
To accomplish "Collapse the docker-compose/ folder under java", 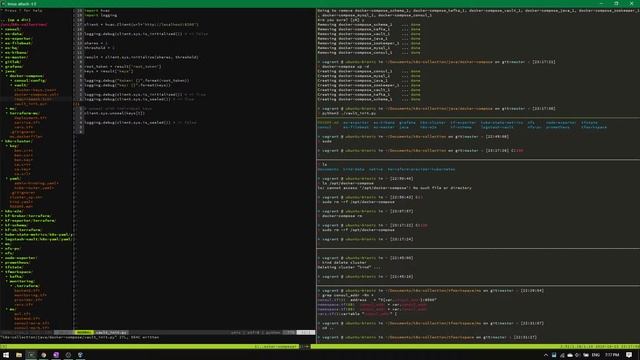I will 27,76.
